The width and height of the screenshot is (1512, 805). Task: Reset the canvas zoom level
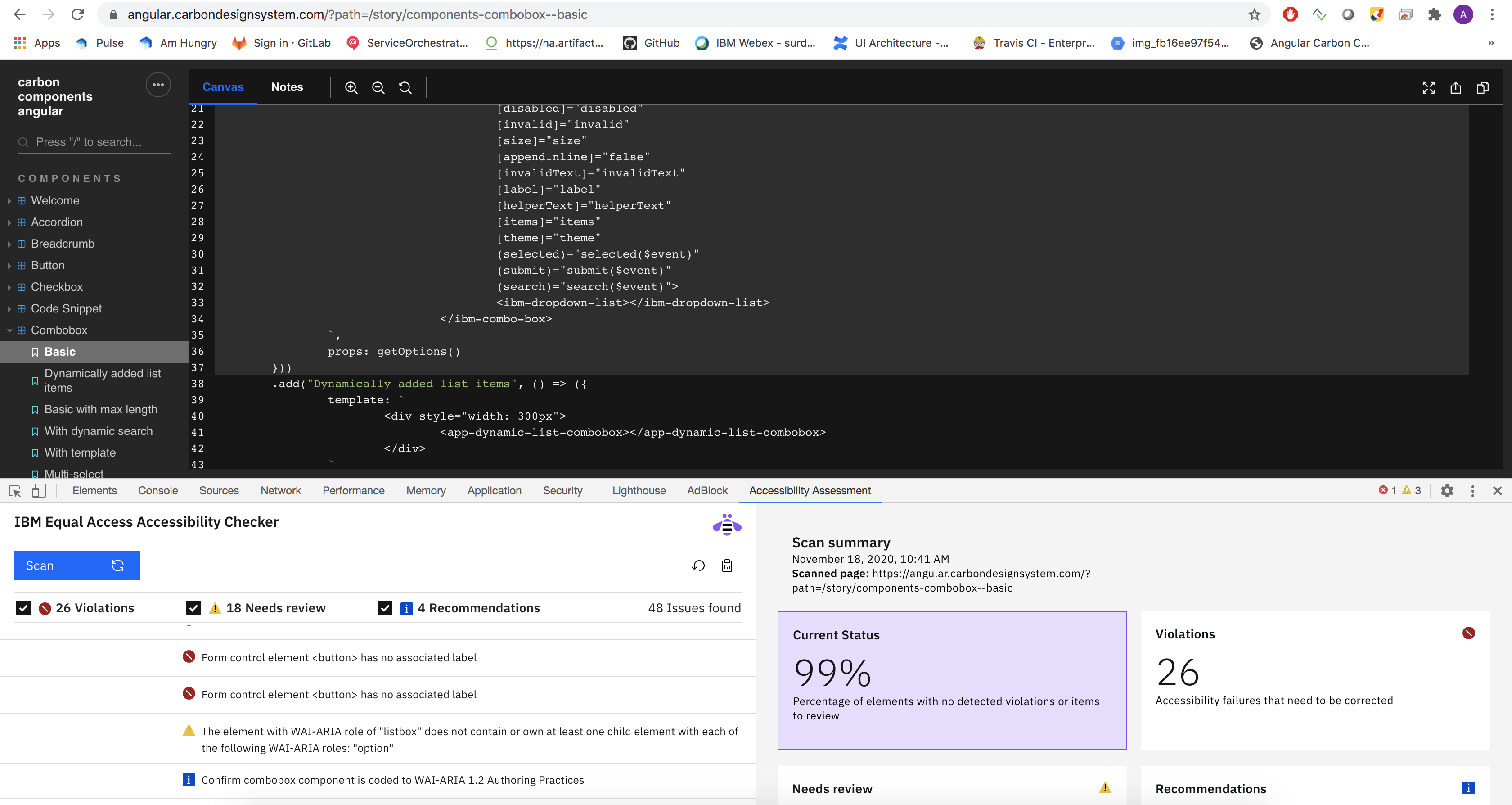[x=405, y=87]
